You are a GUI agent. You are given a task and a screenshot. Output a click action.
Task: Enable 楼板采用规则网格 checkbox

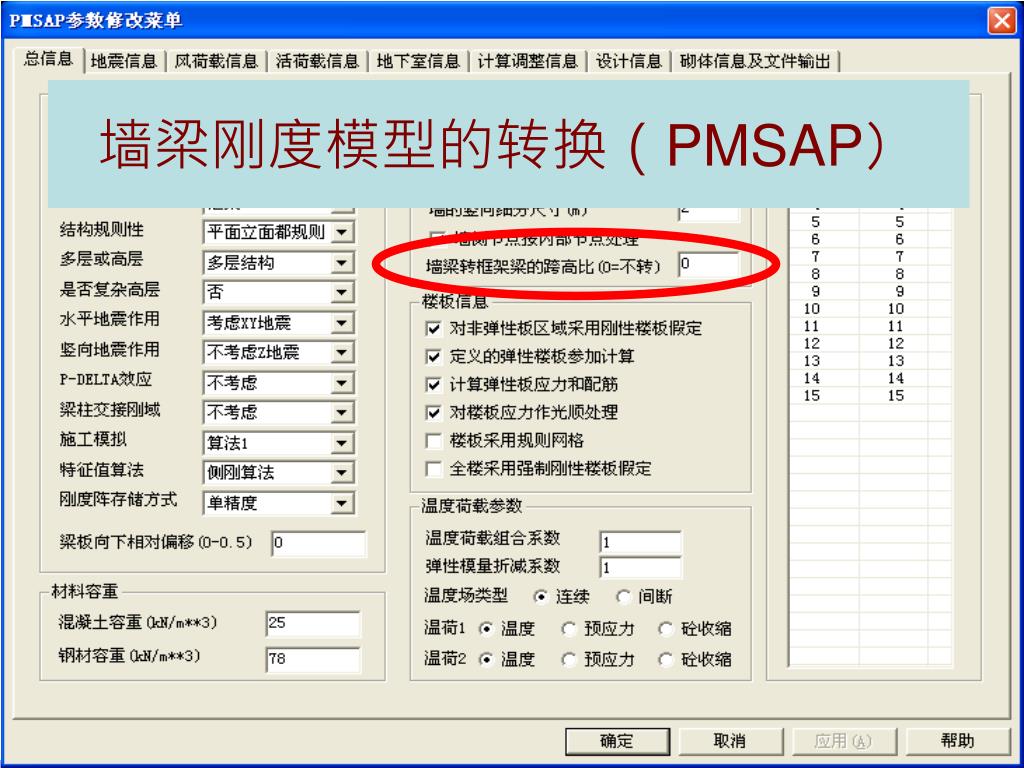coord(433,440)
